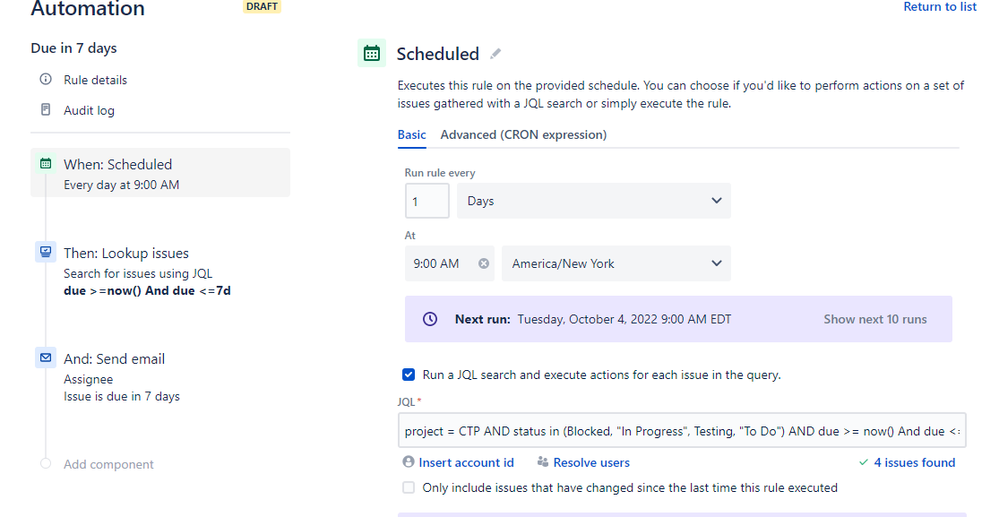Click the green checkmark by issues found
This screenshot has width=999, height=517.
pyautogui.click(x=863, y=462)
